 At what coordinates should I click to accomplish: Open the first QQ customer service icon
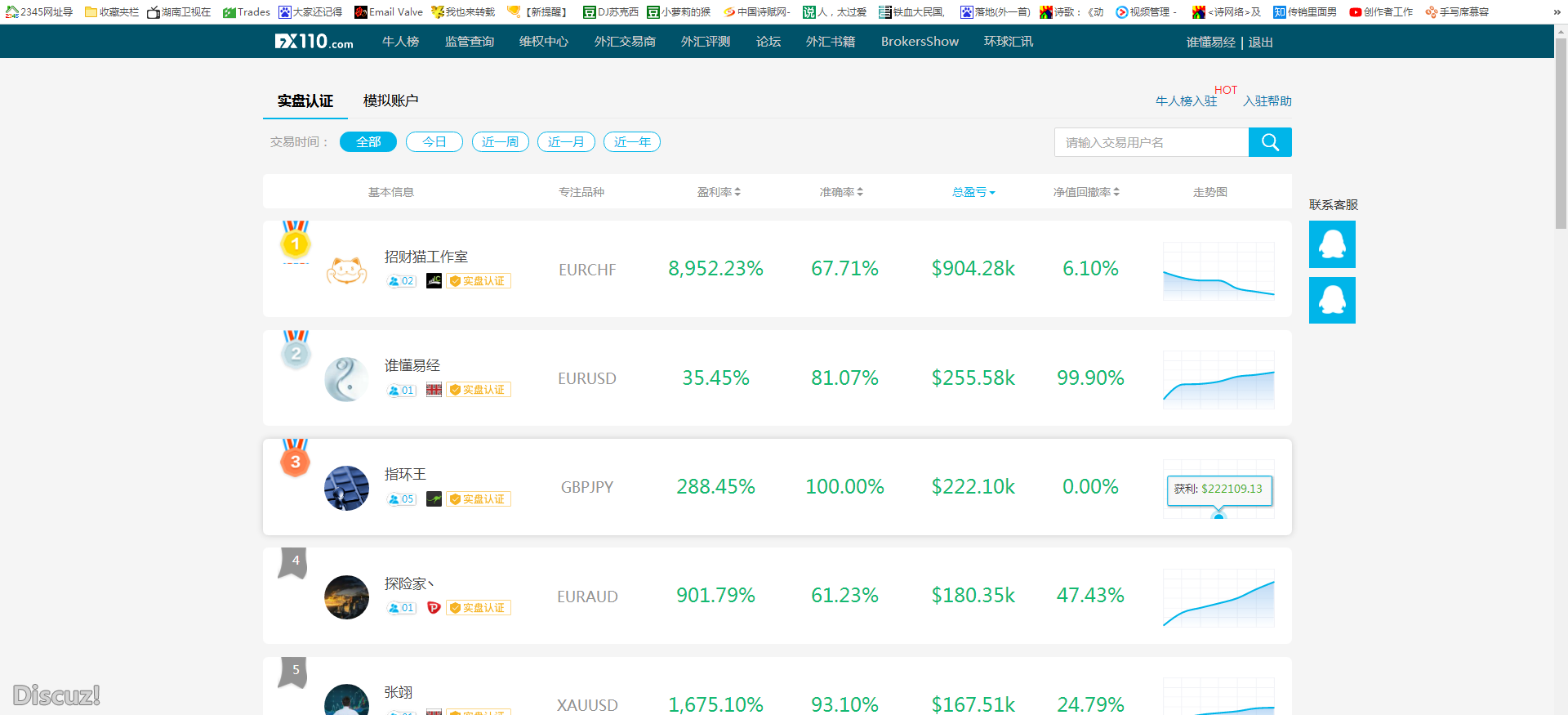click(1332, 244)
